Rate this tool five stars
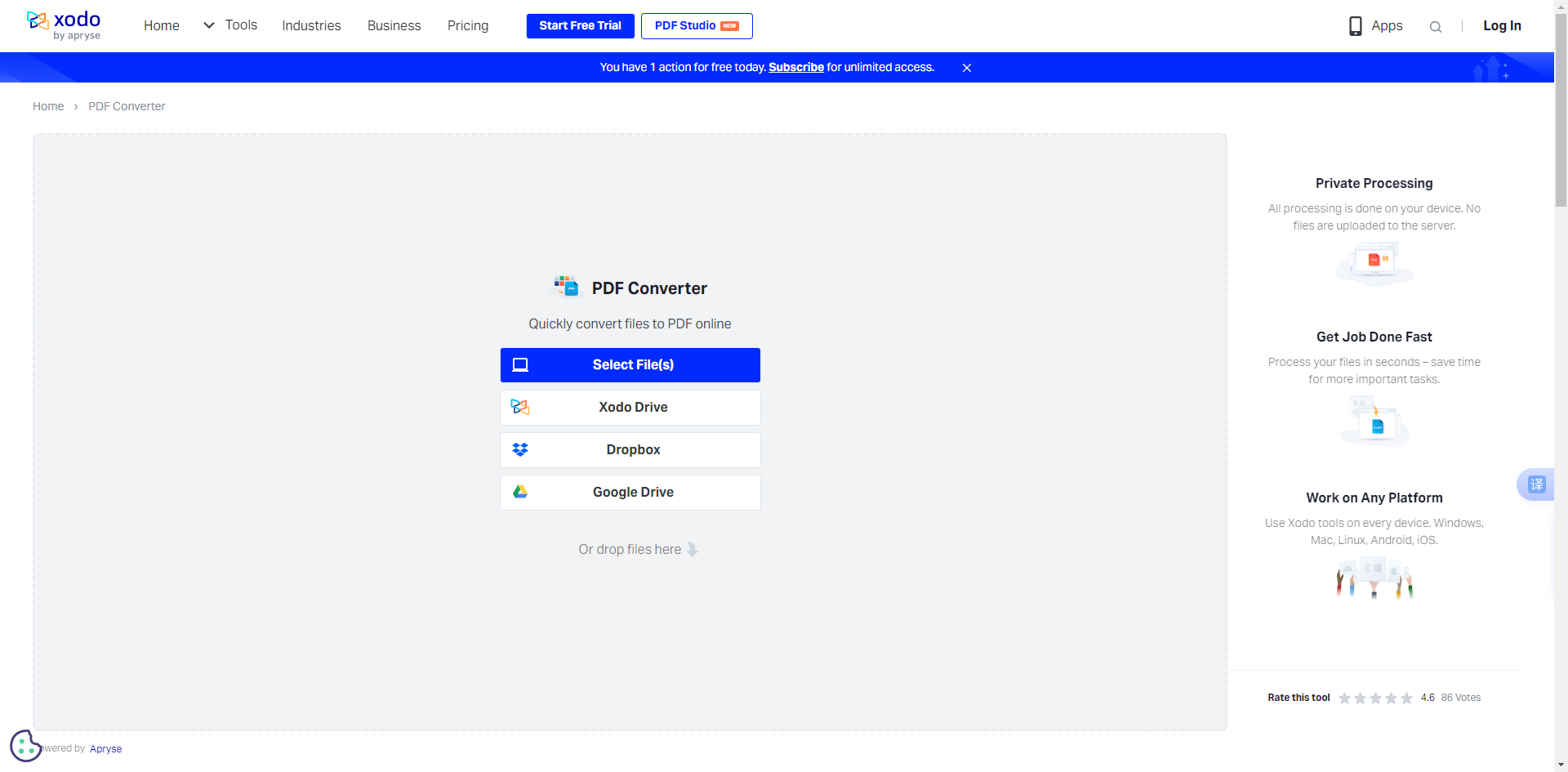The image size is (1568, 772). coord(1406,698)
